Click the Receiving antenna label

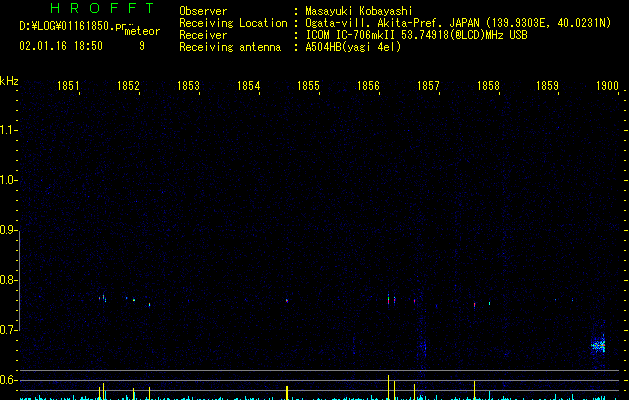(230, 47)
